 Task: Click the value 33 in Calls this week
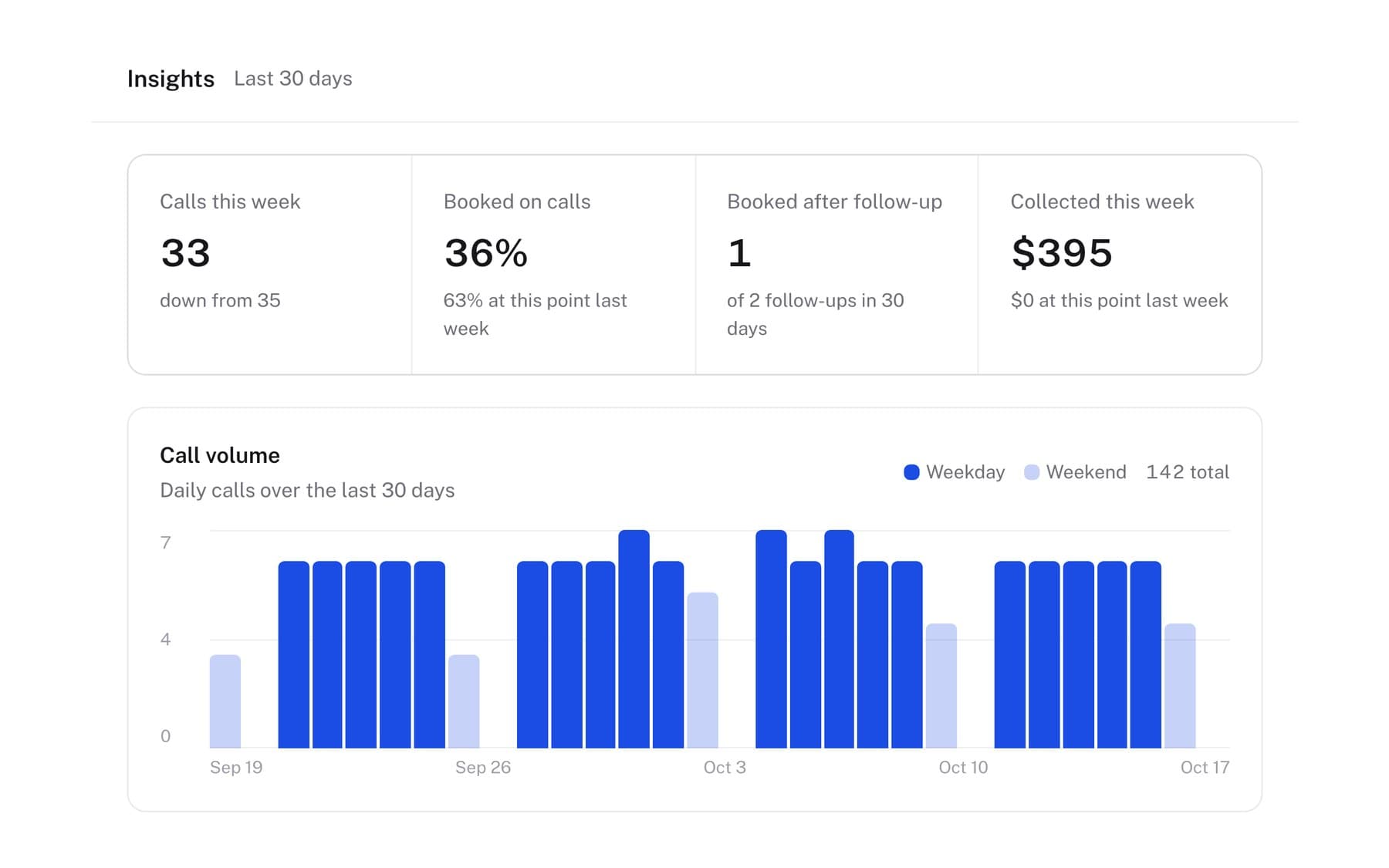pyautogui.click(x=185, y=253)
